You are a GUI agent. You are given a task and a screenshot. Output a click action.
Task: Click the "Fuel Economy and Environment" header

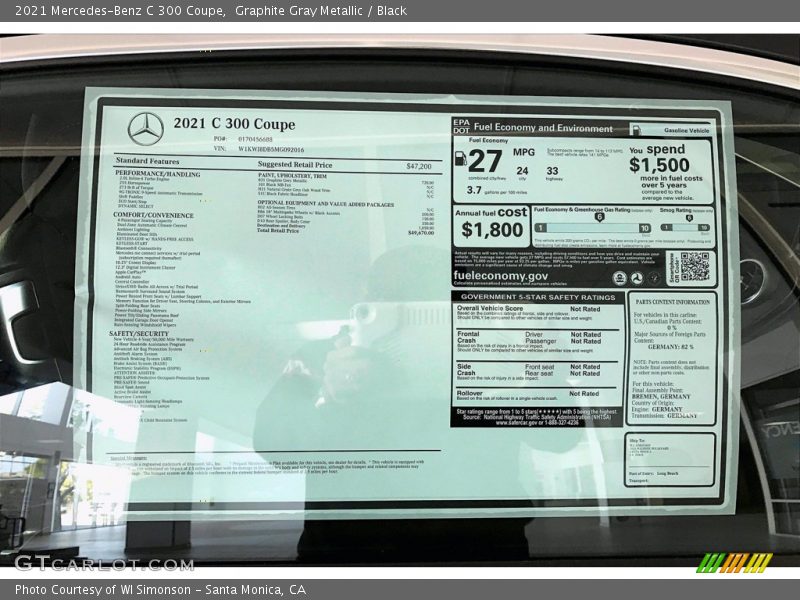click(x=543, y=128)
